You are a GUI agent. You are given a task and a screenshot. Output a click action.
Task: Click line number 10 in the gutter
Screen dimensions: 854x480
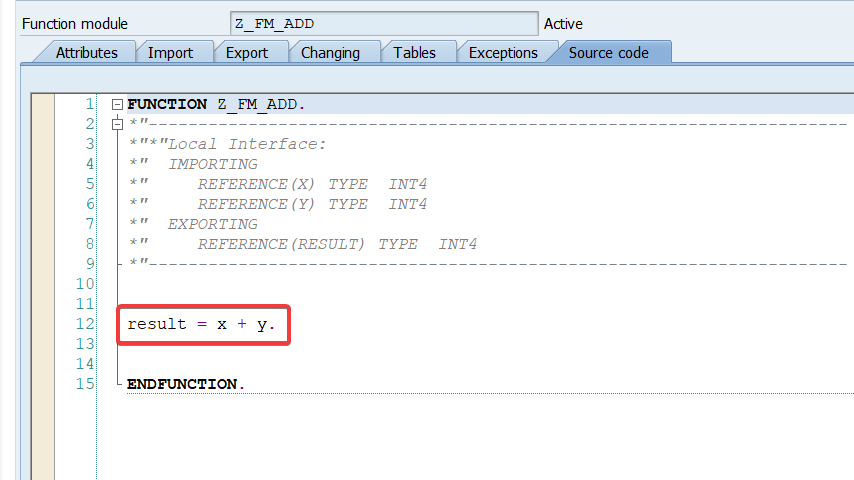click(85, 284)
